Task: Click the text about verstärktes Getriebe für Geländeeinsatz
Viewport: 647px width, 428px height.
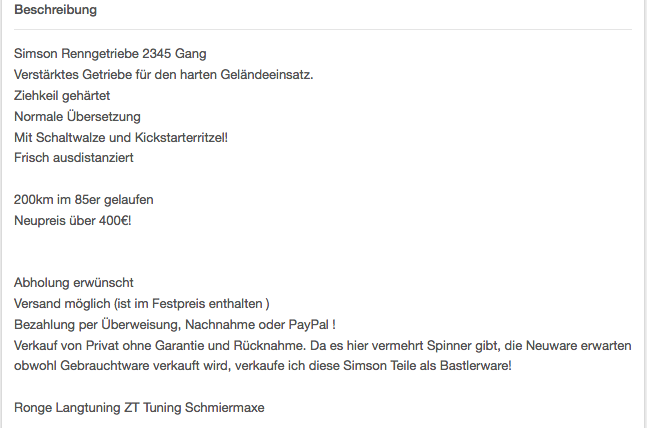Action: (x=164, y=75)
